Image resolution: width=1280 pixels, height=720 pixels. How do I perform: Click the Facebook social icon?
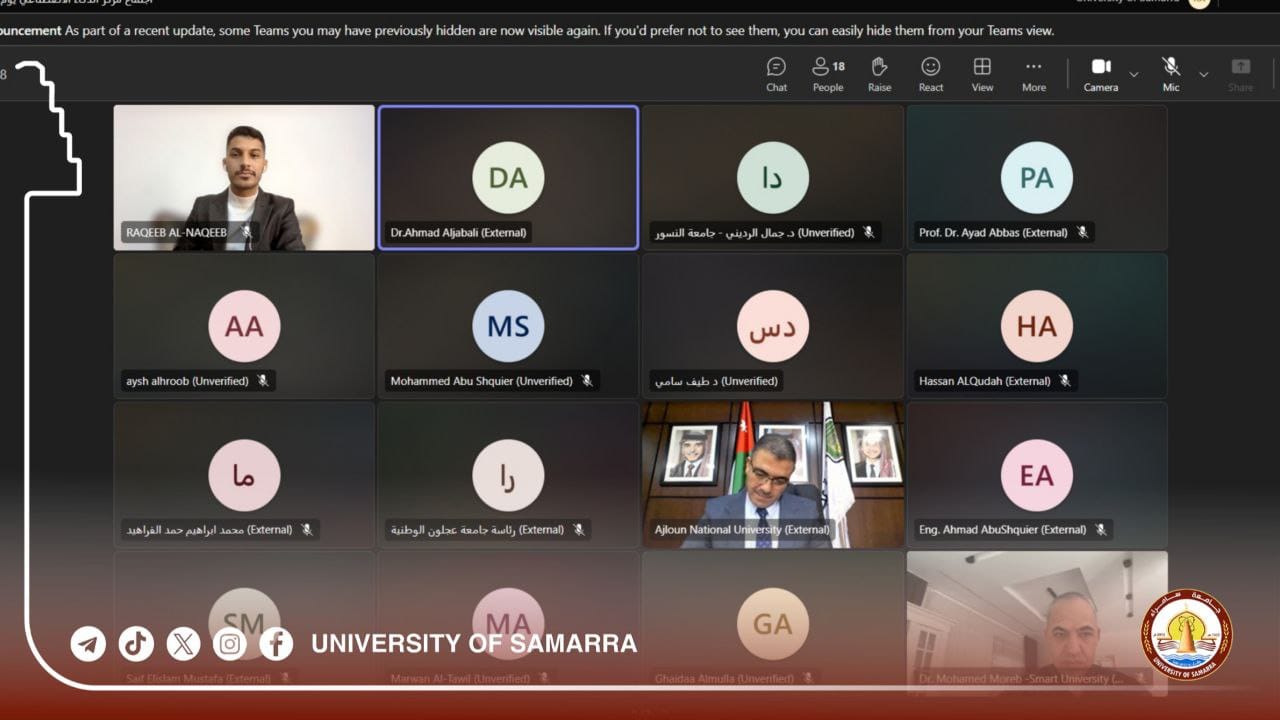click(276, 644)
